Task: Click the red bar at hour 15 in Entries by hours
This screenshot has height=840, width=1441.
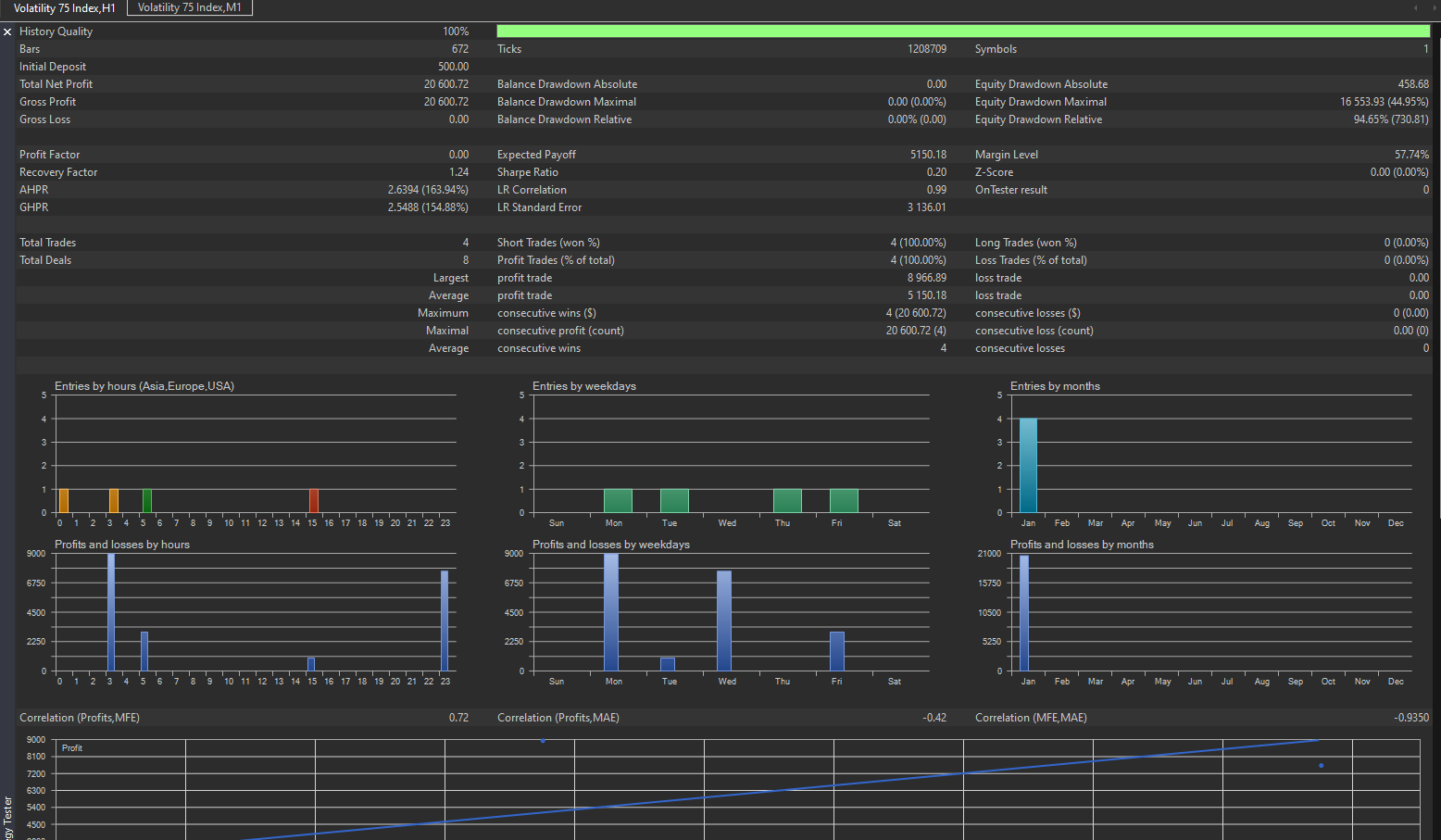Action: pos(314,501)
